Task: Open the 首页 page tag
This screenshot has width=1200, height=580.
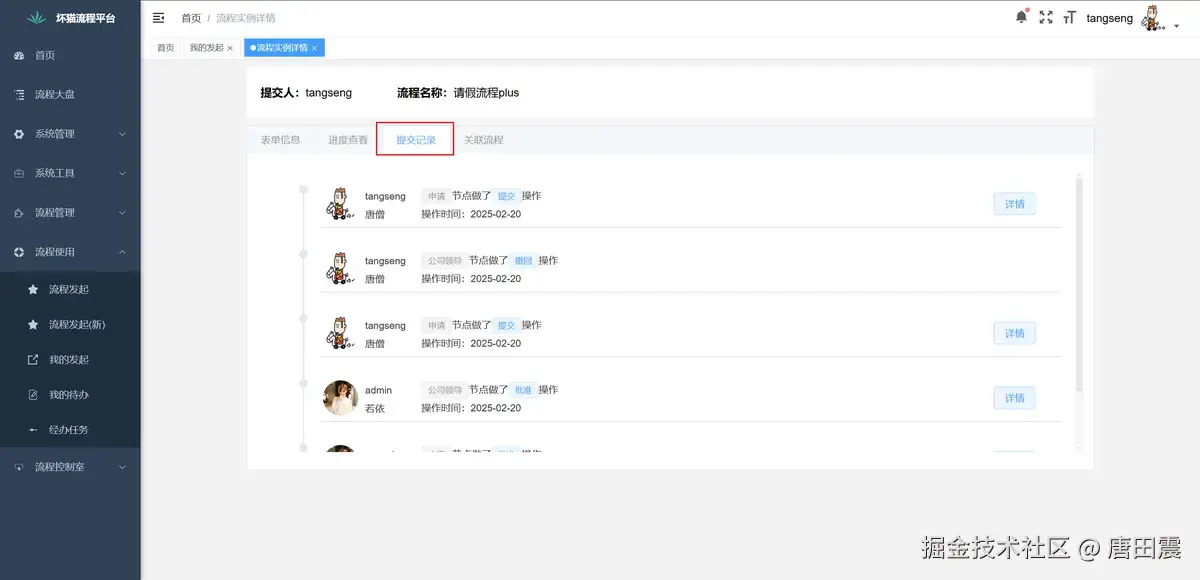Action: (x=165, y=48)
